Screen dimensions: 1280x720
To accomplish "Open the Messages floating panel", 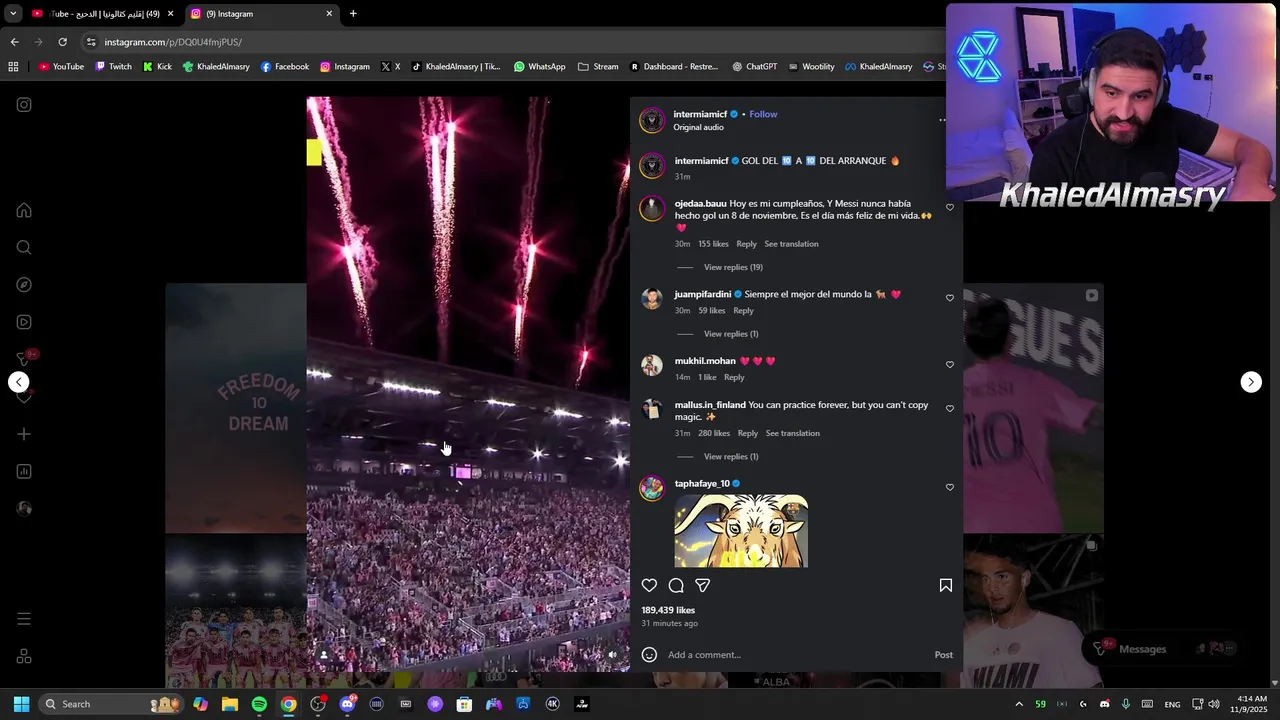I will point(1162,649).
